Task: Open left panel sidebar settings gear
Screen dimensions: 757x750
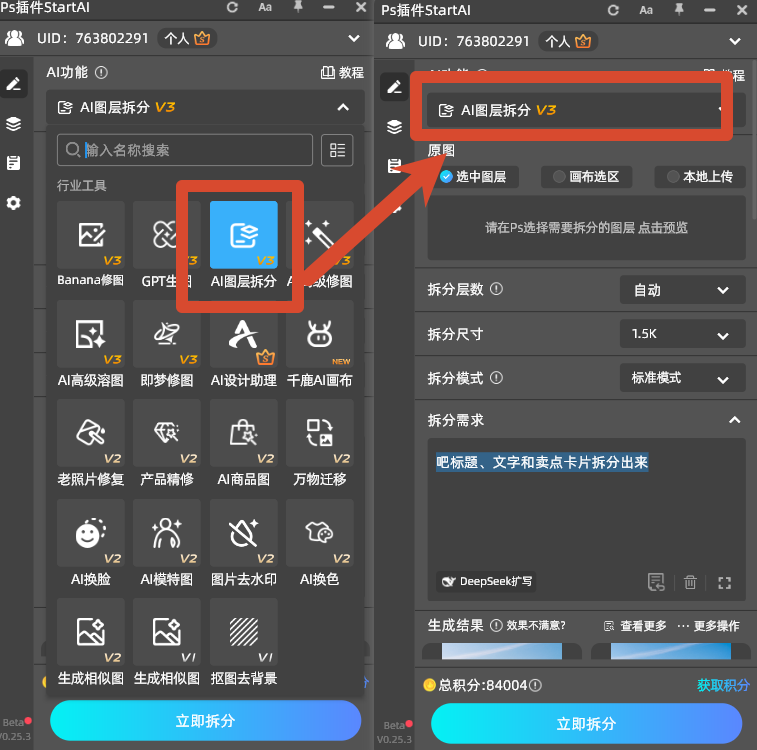Action: click(x=14, y=203)
